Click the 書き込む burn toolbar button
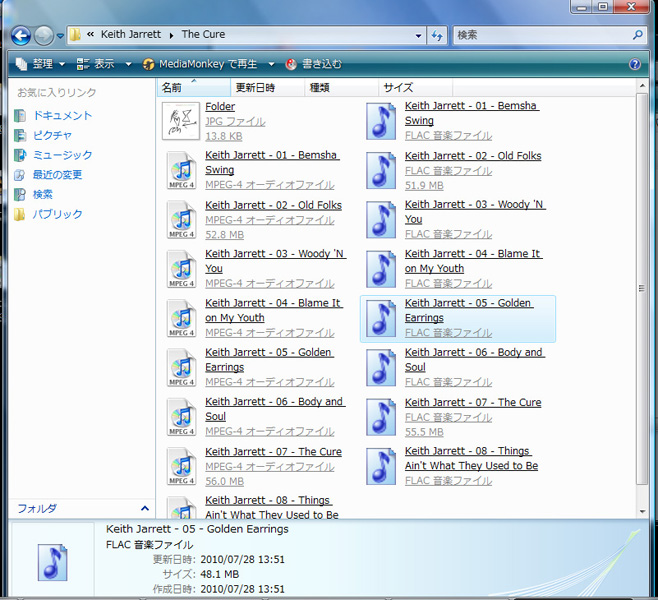Viewport: 658px width, 600px height. click(313, 64)
